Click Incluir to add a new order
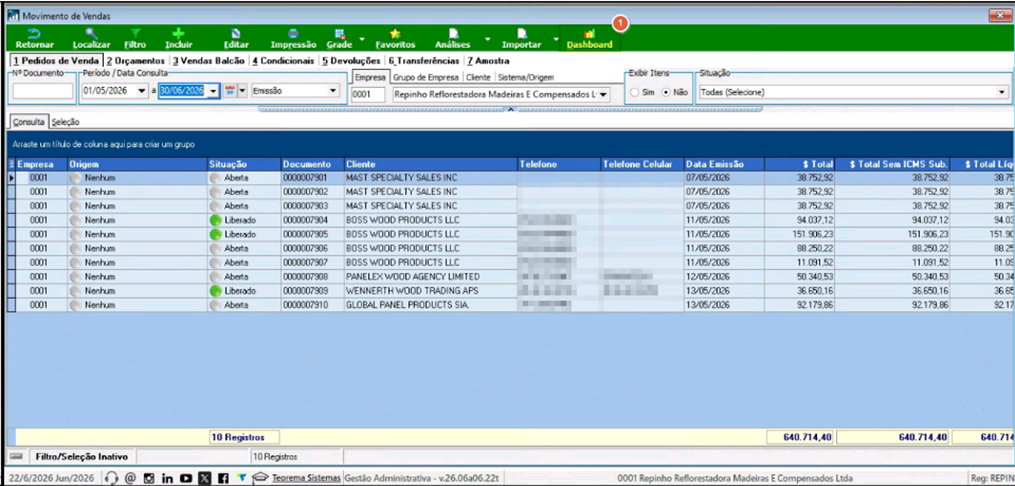 [179, 39]
